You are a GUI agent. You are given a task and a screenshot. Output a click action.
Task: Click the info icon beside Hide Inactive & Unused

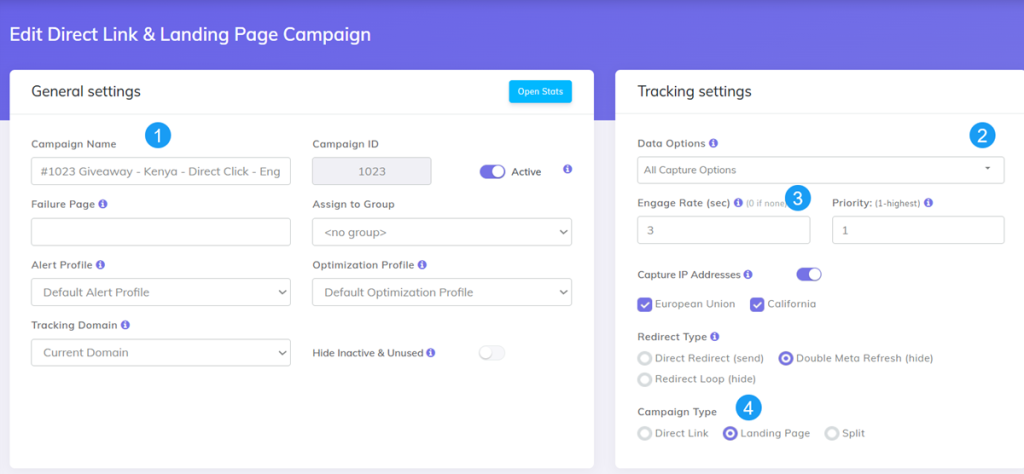431,353
